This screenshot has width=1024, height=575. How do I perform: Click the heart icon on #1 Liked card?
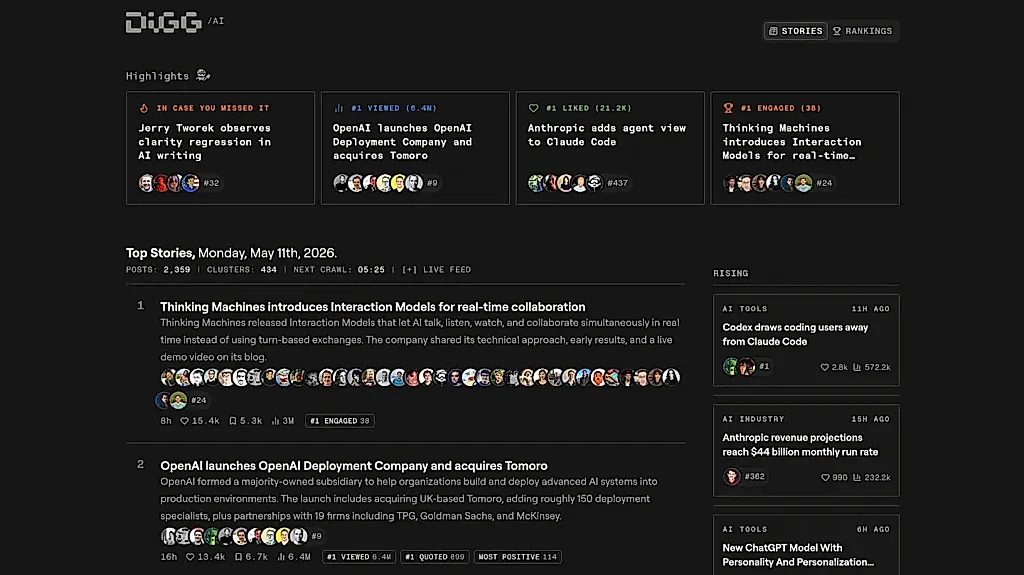[534, 108]
